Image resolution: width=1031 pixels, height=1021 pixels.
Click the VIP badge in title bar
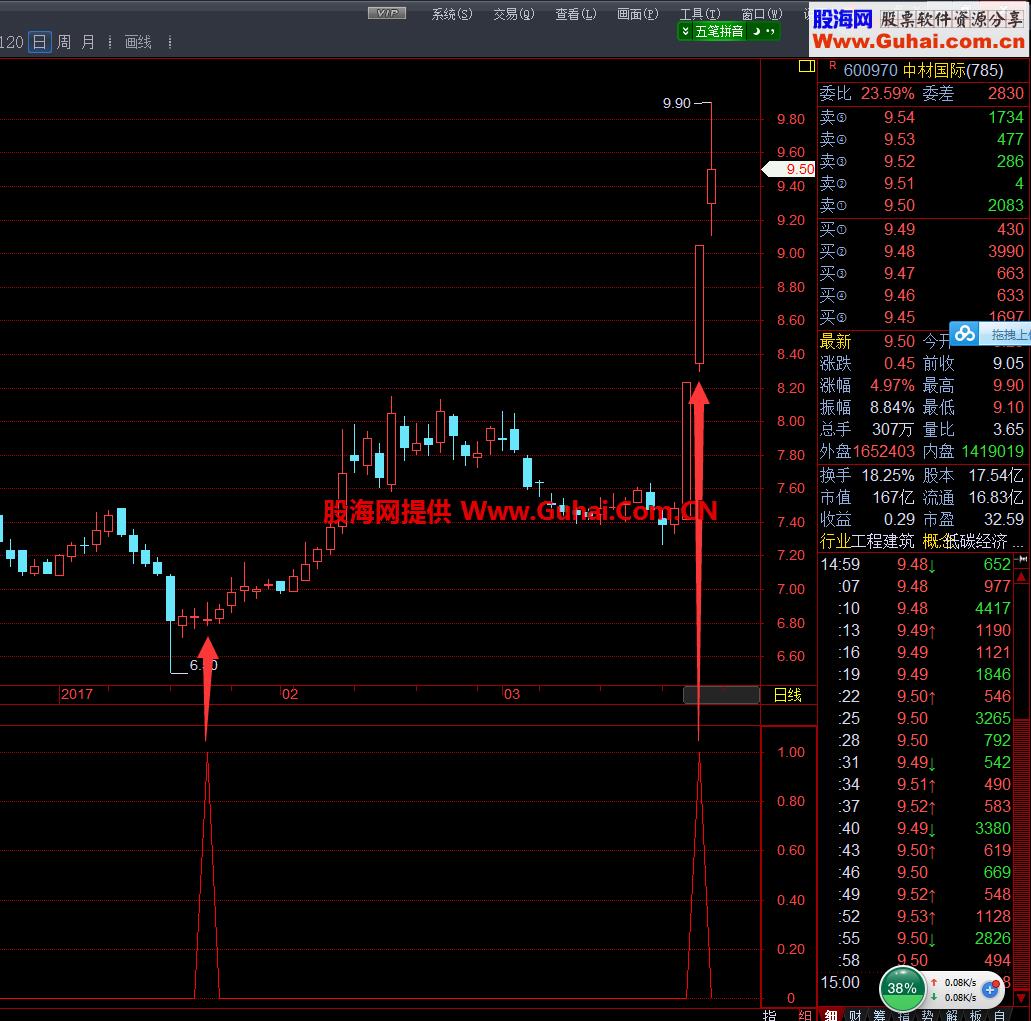coord(386,13)
